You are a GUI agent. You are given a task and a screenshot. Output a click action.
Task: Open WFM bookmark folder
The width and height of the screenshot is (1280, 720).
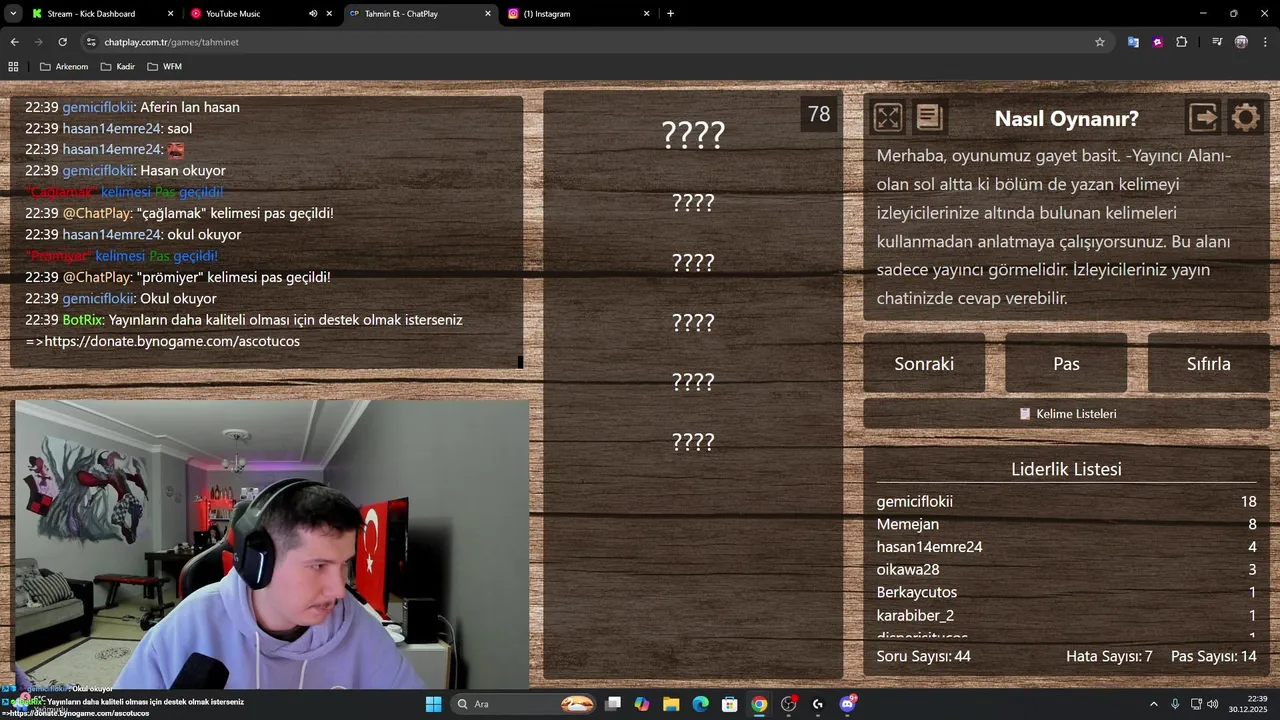point(164,67)
